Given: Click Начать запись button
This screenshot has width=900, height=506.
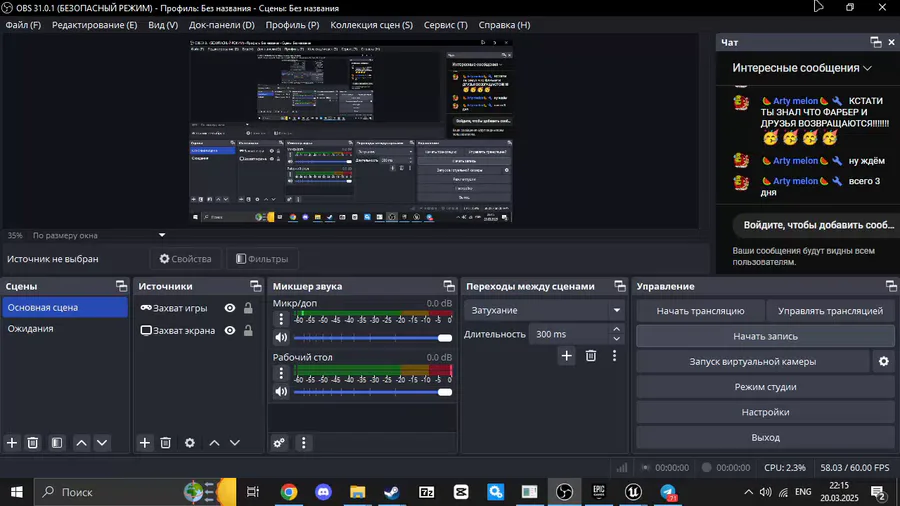Looking at the screenshot, I should (x=765, y=336).
